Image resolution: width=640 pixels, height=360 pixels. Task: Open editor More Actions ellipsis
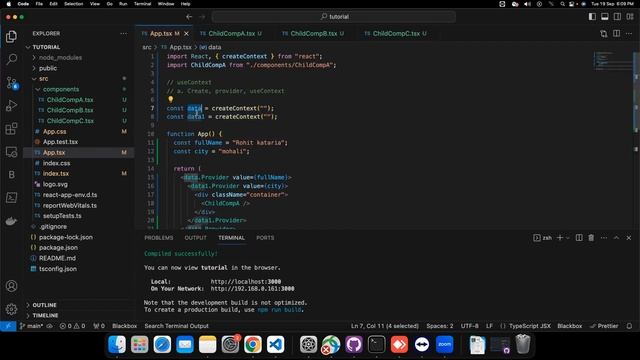(x=629, y=33)
